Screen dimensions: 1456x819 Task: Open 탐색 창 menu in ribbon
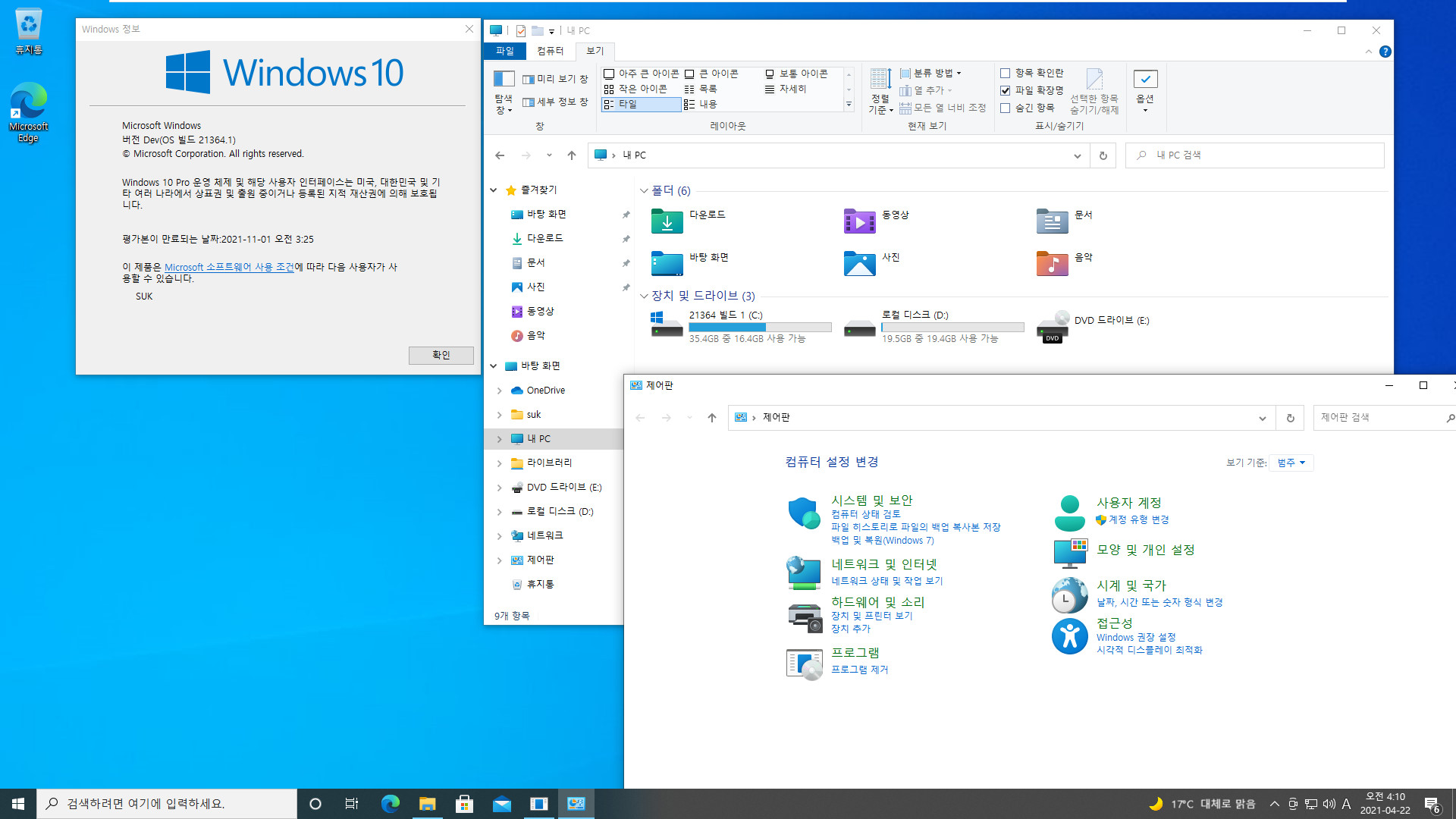click(x=504, y=92)
